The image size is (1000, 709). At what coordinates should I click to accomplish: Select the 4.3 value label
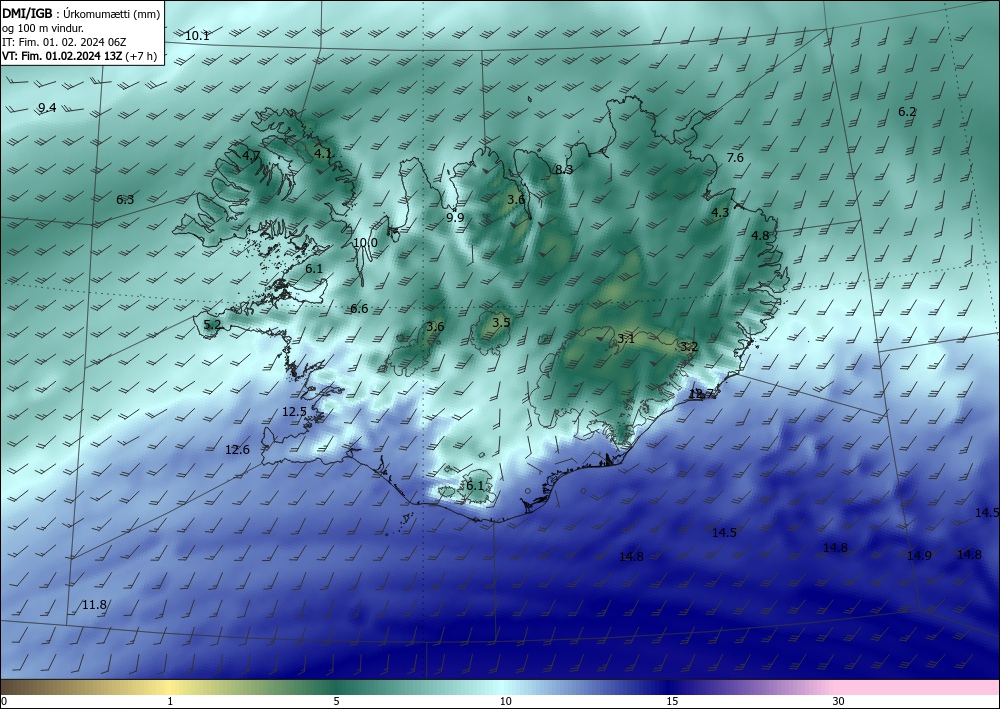pyautogui.click(x=720, y=212)
